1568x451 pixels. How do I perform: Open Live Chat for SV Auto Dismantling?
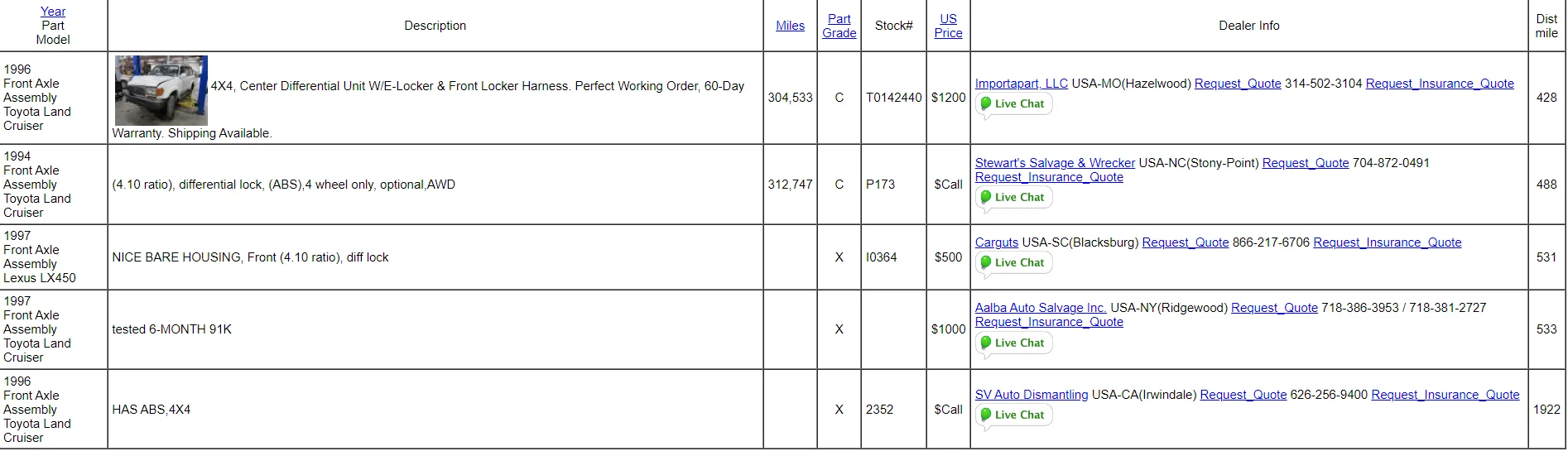pyautogui.click(x=1013, y=415)
